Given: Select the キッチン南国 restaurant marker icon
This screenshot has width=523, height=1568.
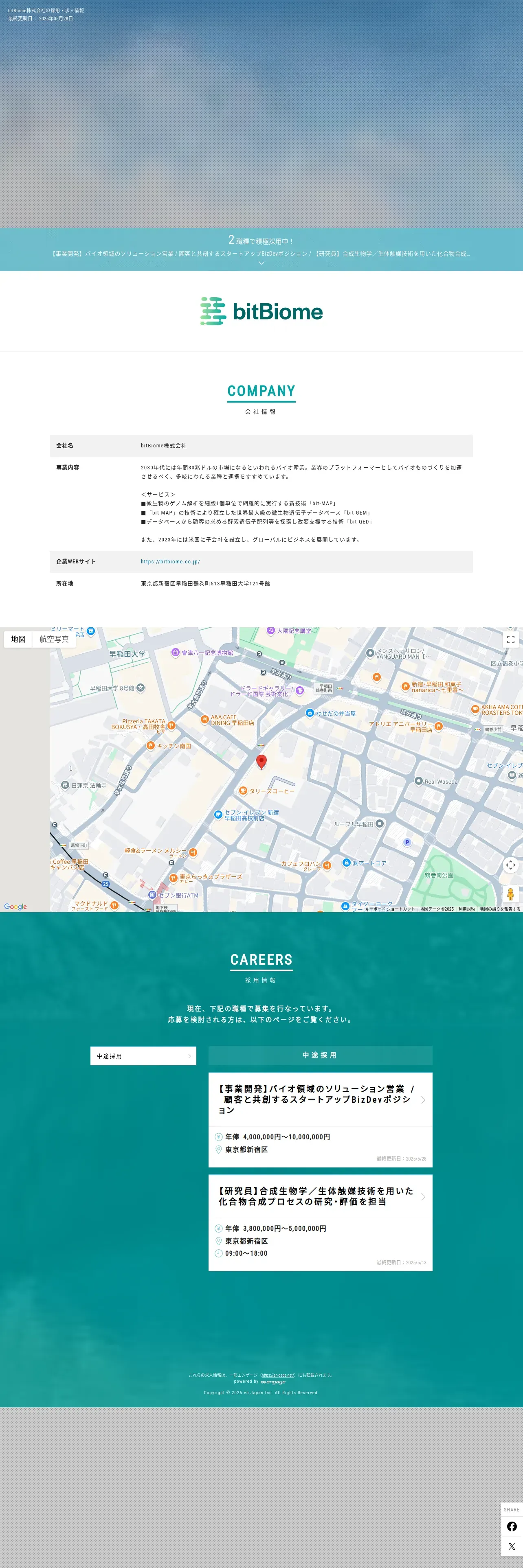Looking at the screenshot, I should [150, 746].
